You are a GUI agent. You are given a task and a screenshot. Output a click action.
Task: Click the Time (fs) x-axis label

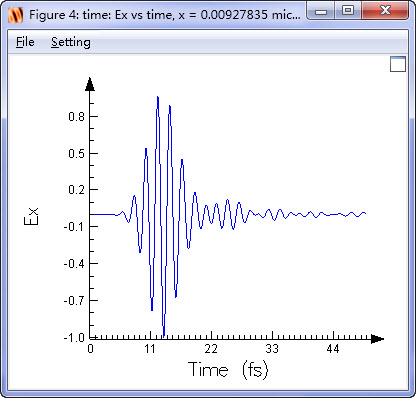(228, 369)
